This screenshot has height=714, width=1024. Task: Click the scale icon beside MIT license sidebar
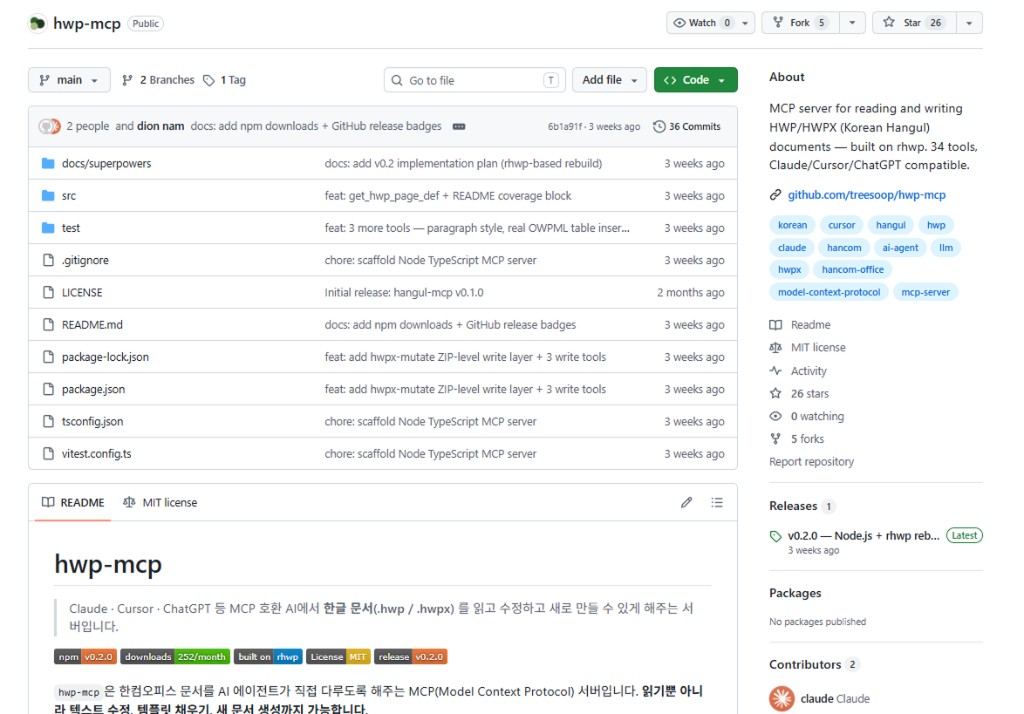click(775, 348)
